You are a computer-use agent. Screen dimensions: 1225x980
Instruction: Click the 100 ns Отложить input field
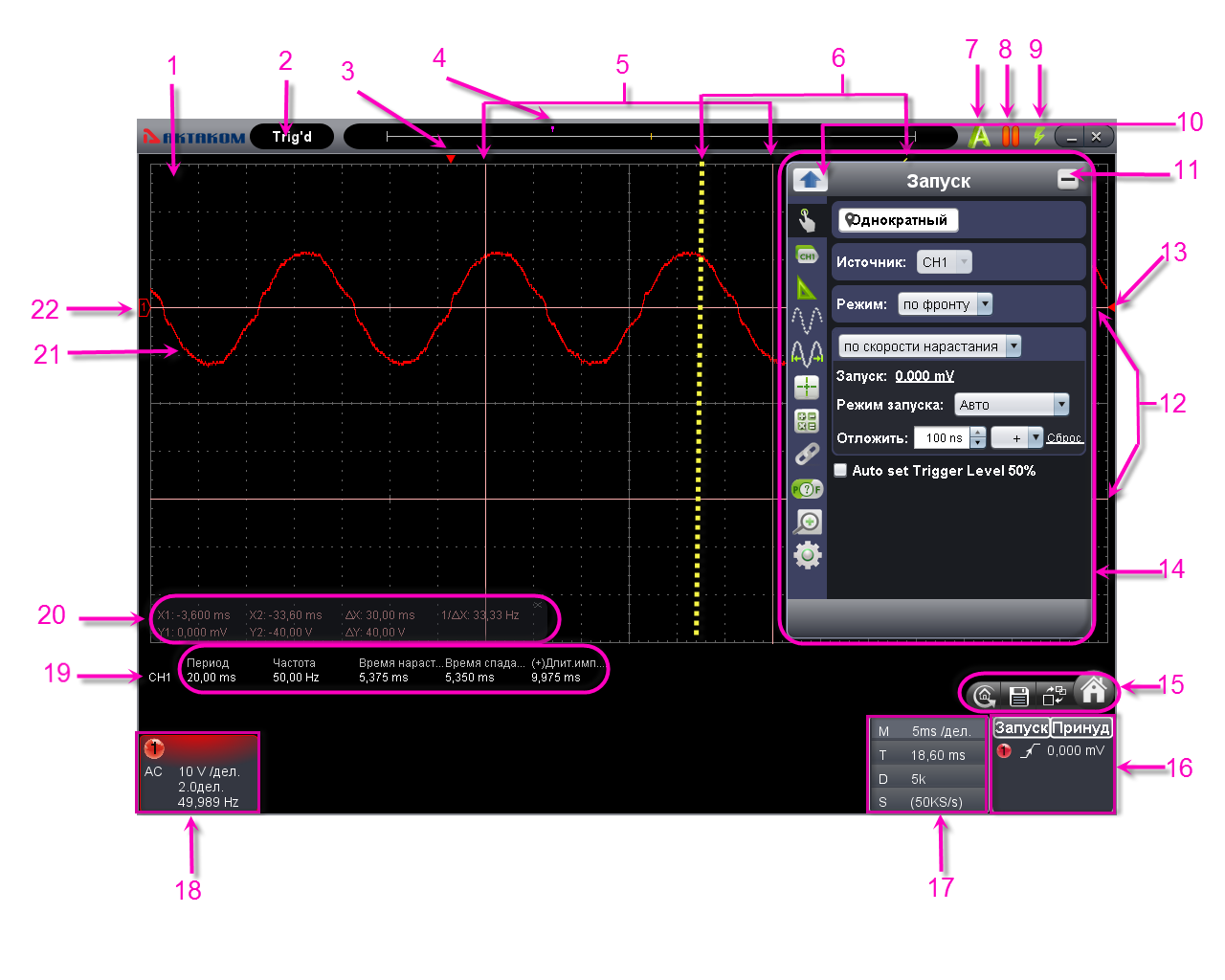pyautogui.click(x=943, y=437)
